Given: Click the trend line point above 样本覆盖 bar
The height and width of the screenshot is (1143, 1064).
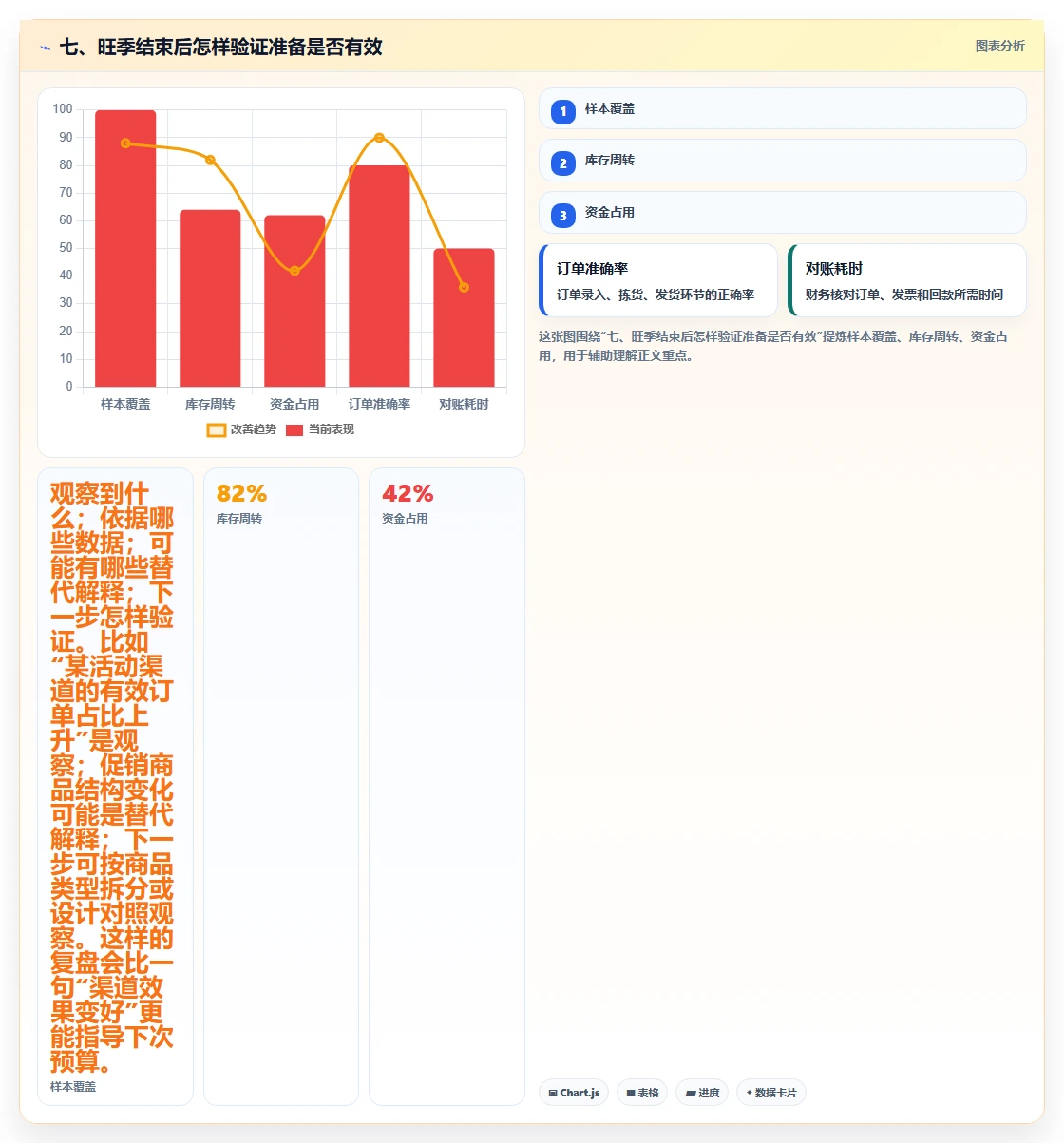Looking at the screenshot, I should click(x=125, y=143).
